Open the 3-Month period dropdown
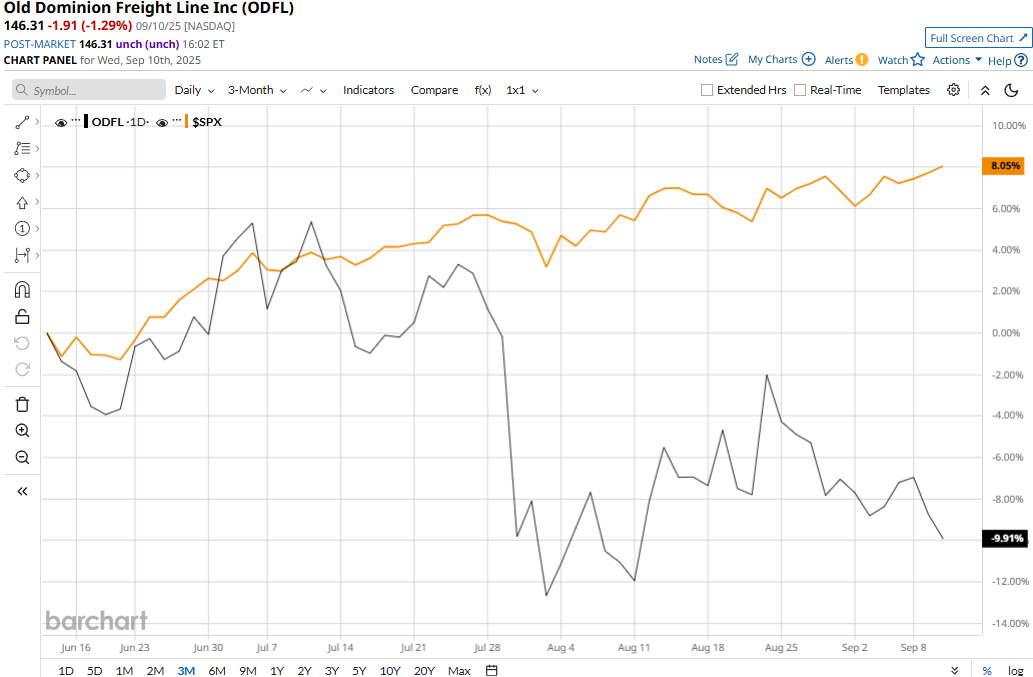 coord(257,90)
